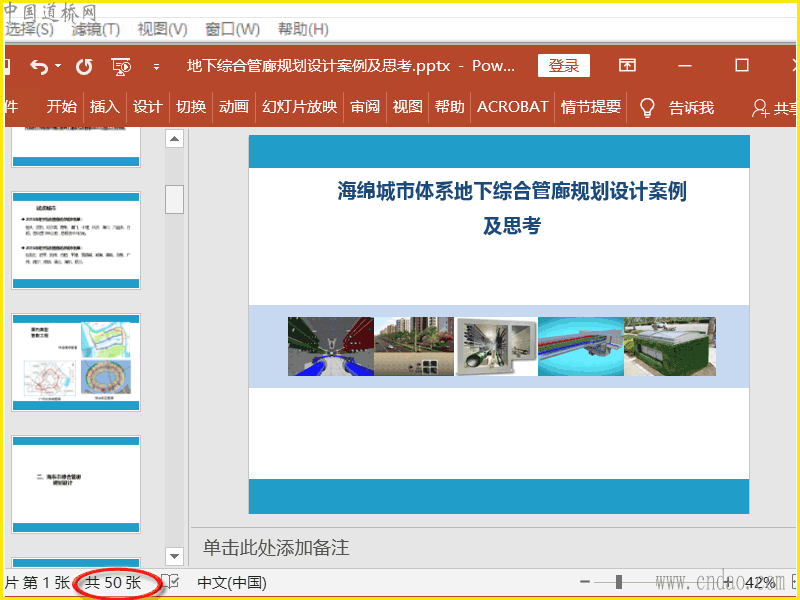Viewport: 800px width, 600px height.
Task: Open background window 选择(S) menu
Action: click(x=29, y=29)
